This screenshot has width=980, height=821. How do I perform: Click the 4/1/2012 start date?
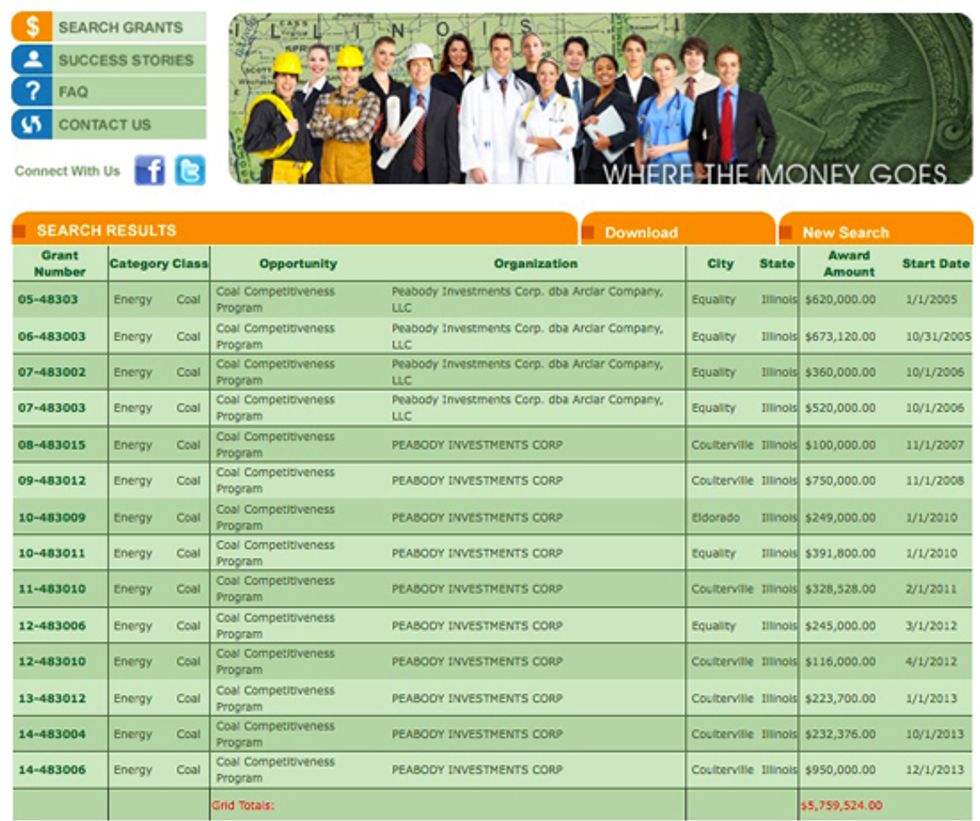[931, 661]
